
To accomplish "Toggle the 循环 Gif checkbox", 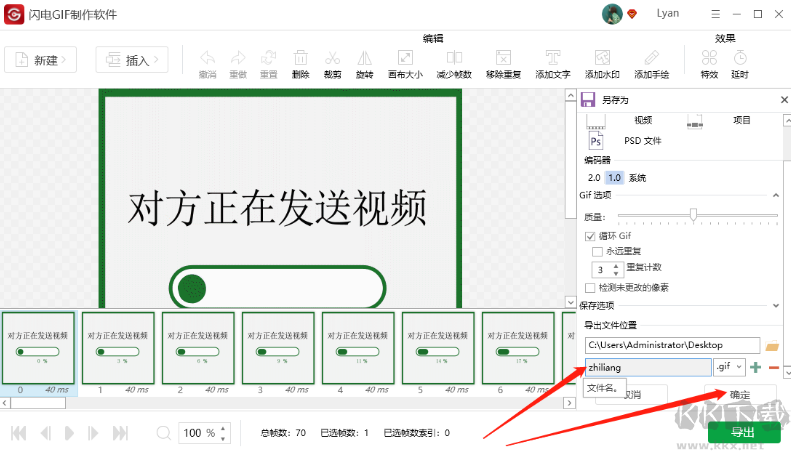I will click(x=590, y=236).
